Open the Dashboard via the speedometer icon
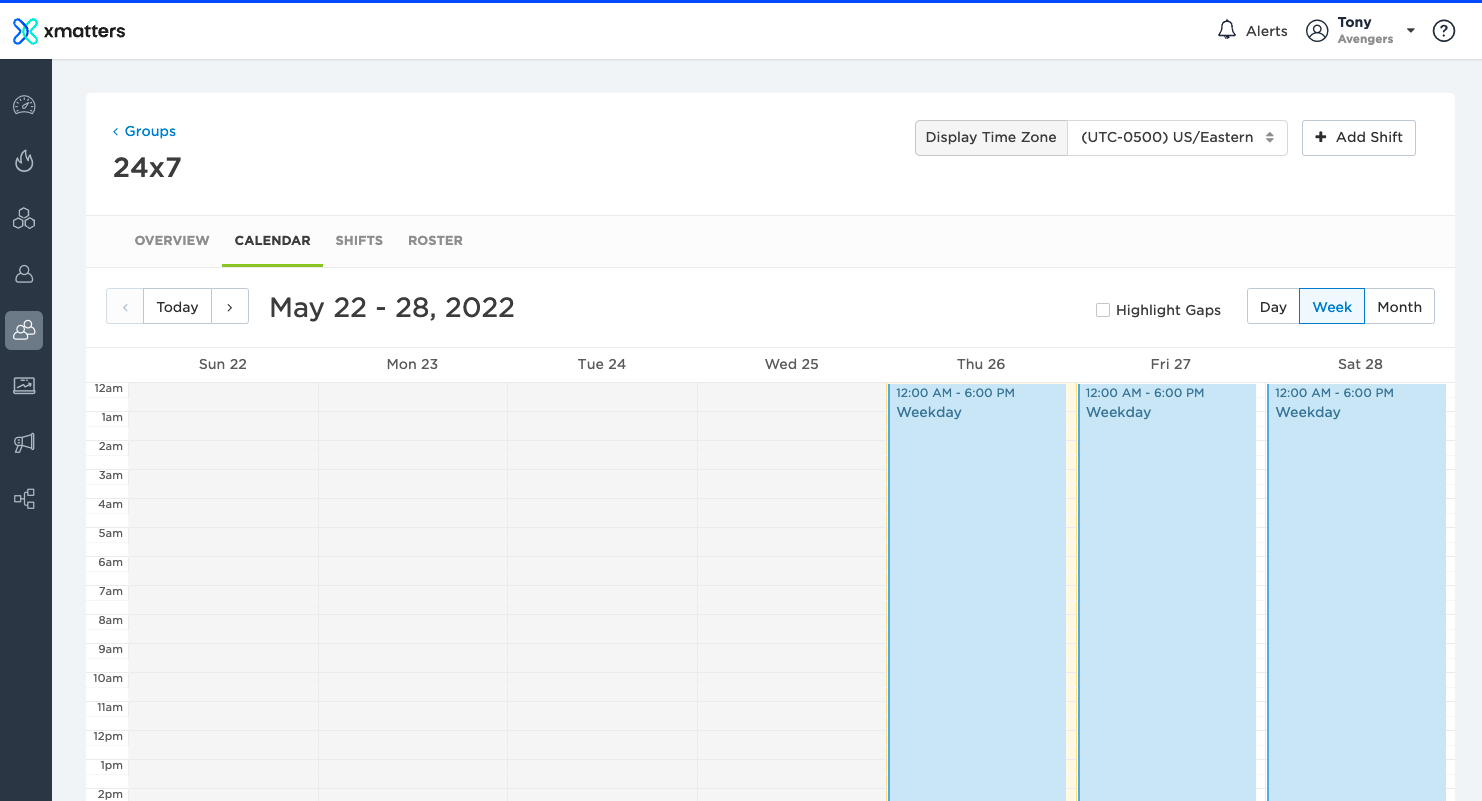The width and height of the screenshot is (1482, 801). [24, 104]
